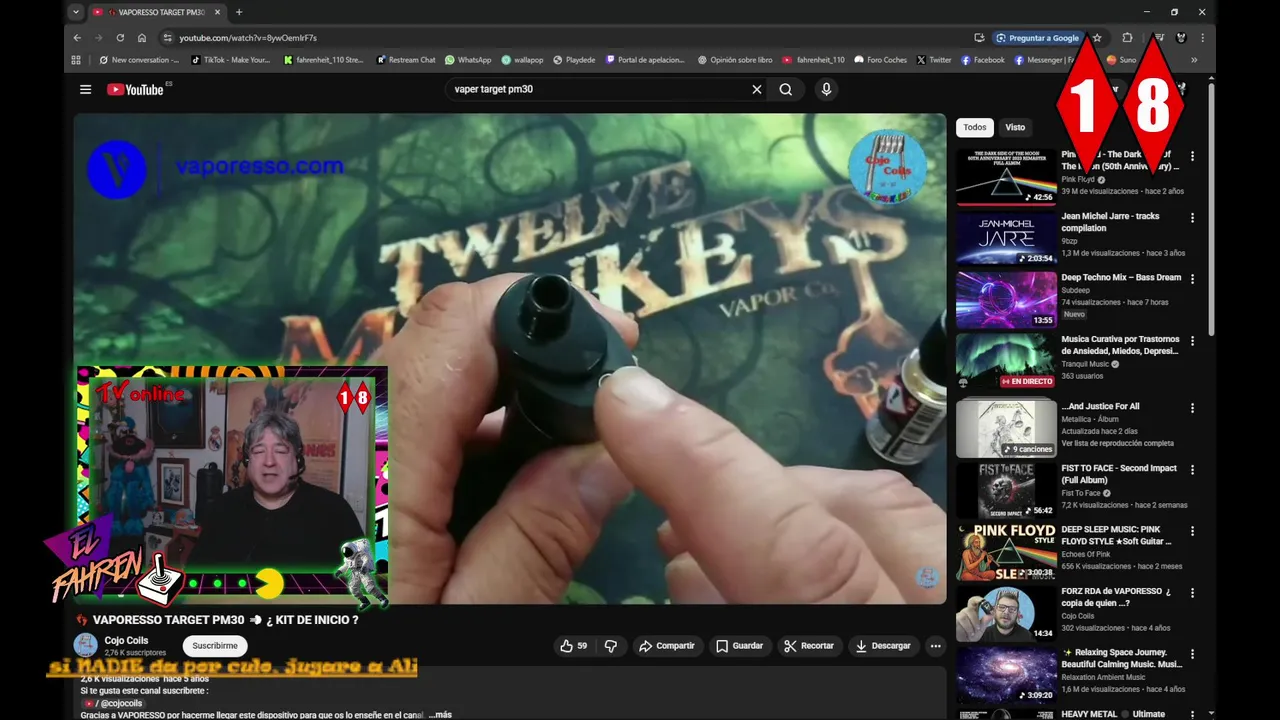Screen dimensions: 1280x720
Task: Open browser home page icon
Action: 142,38
